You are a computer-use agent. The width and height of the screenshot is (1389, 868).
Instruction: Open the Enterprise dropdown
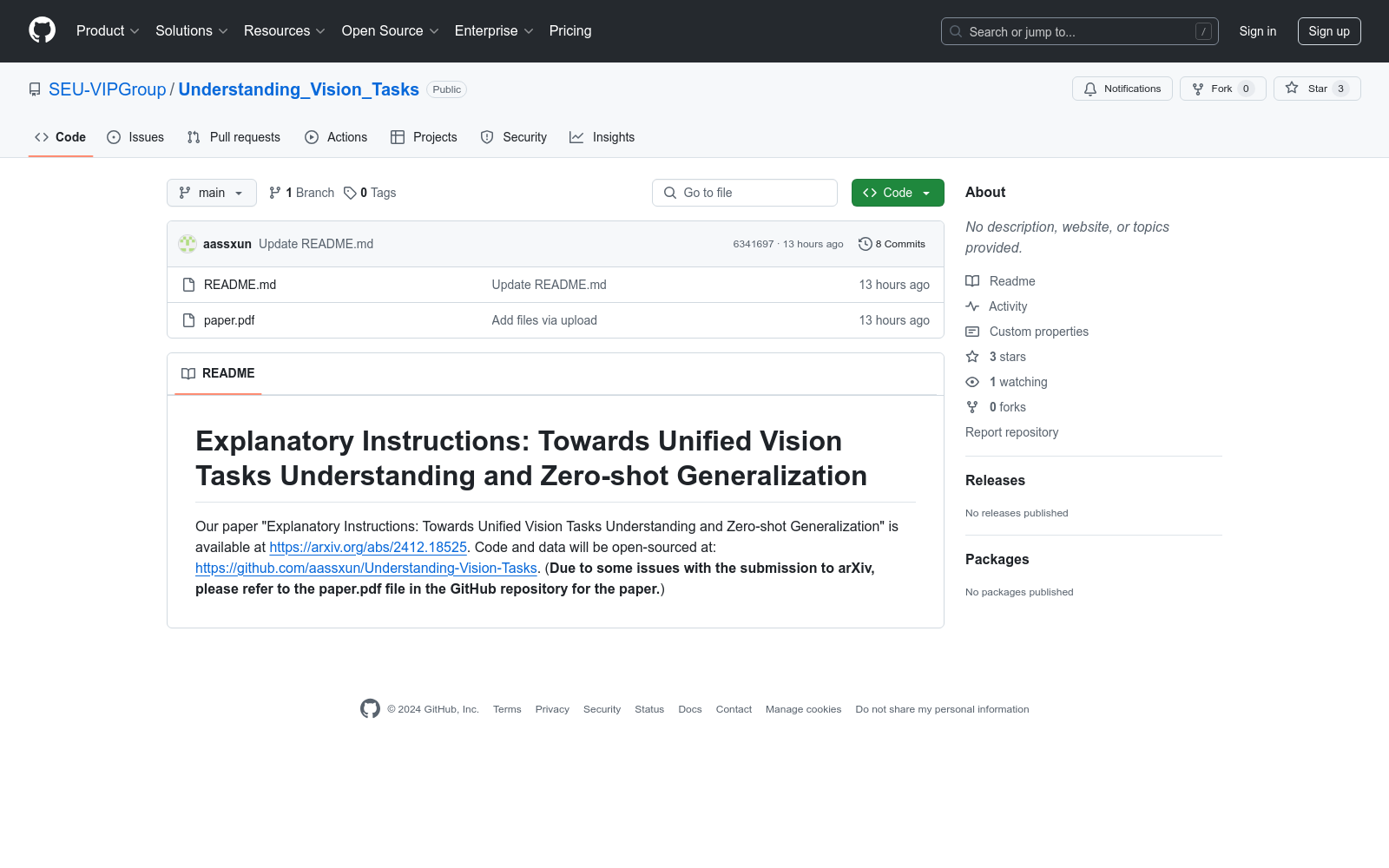click(494, 31)
